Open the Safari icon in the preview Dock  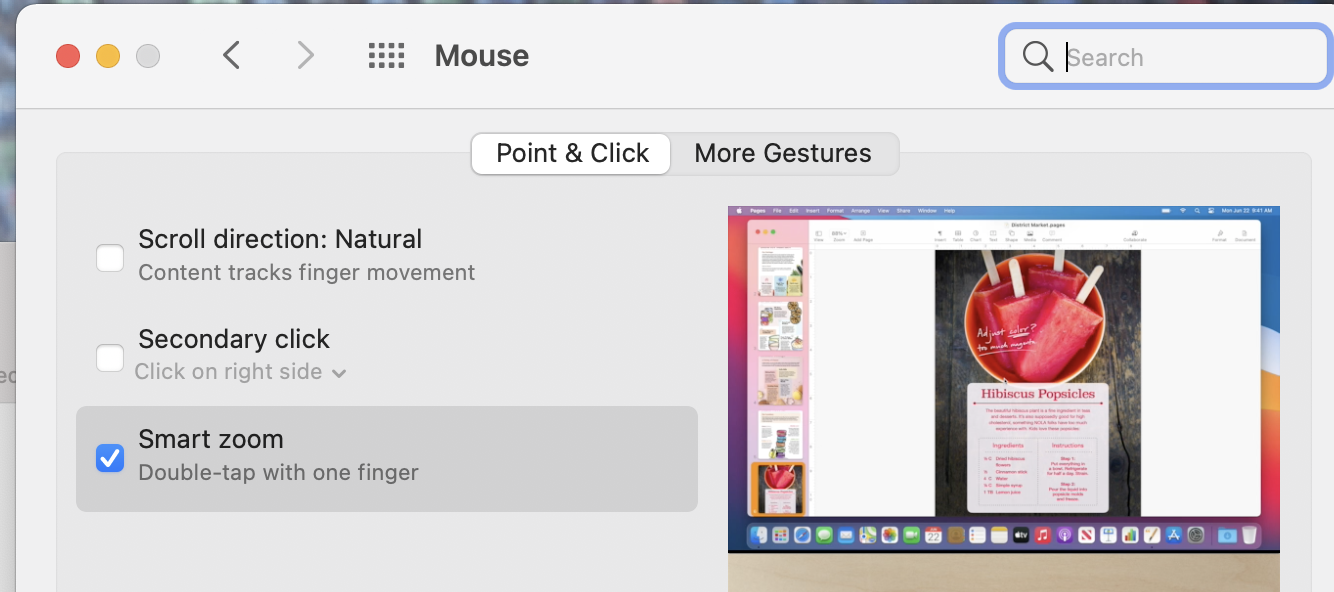(x=800, y=533)
